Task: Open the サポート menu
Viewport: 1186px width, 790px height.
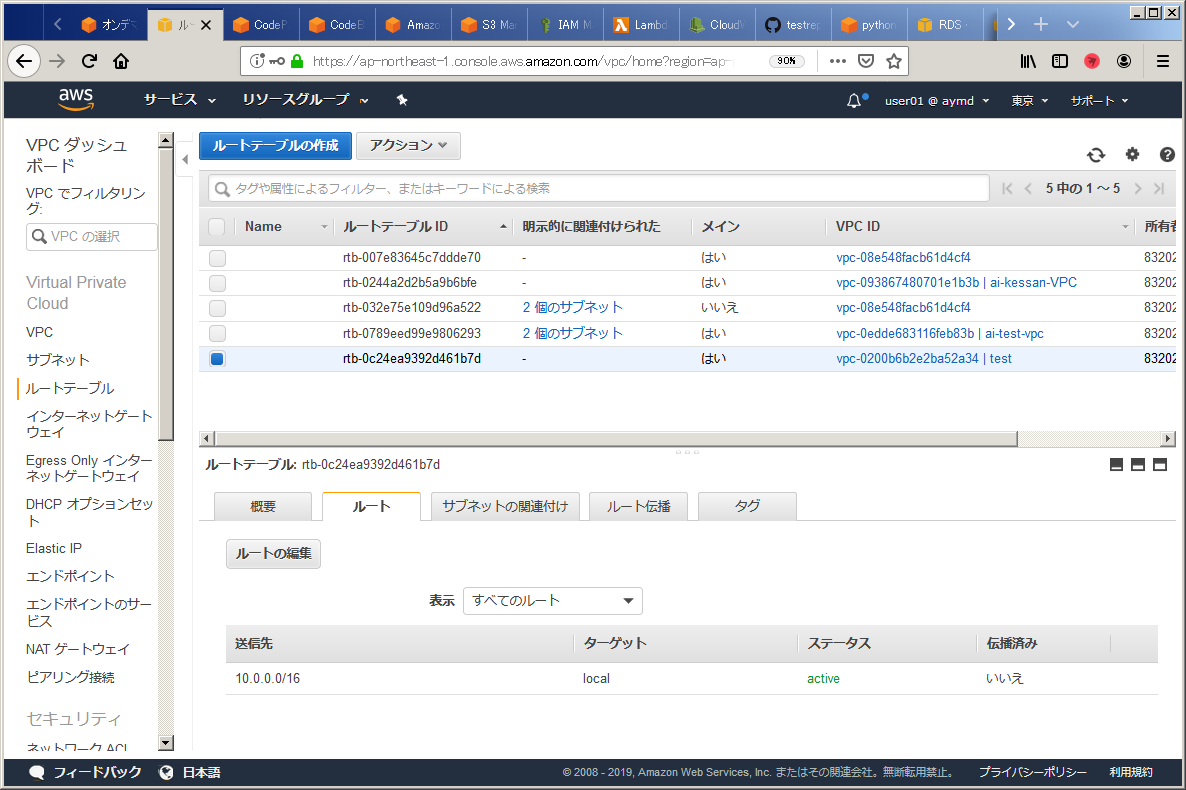Action: [1099, 101]
